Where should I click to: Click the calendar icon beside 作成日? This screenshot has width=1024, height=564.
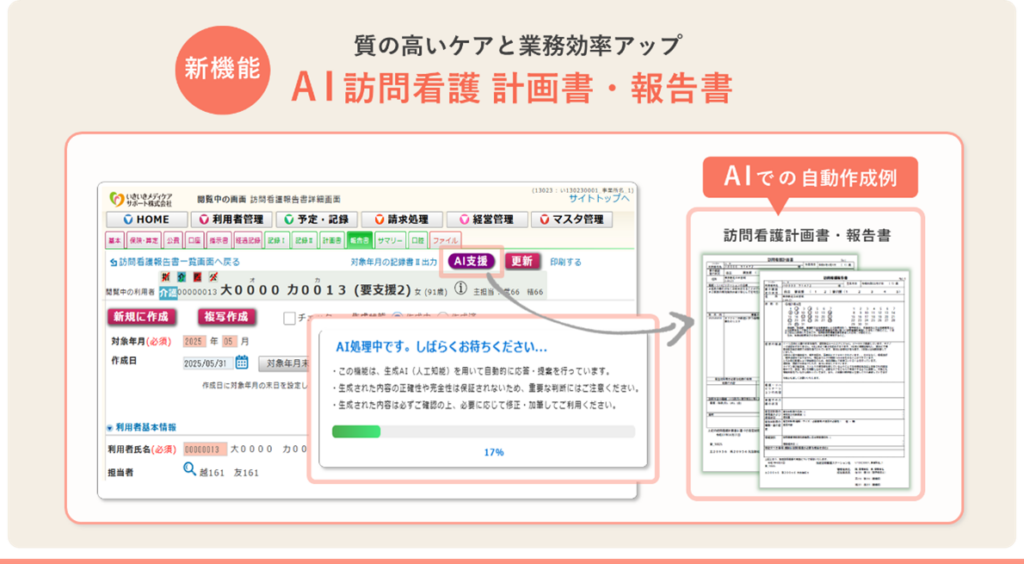click(x=241, y=362)
